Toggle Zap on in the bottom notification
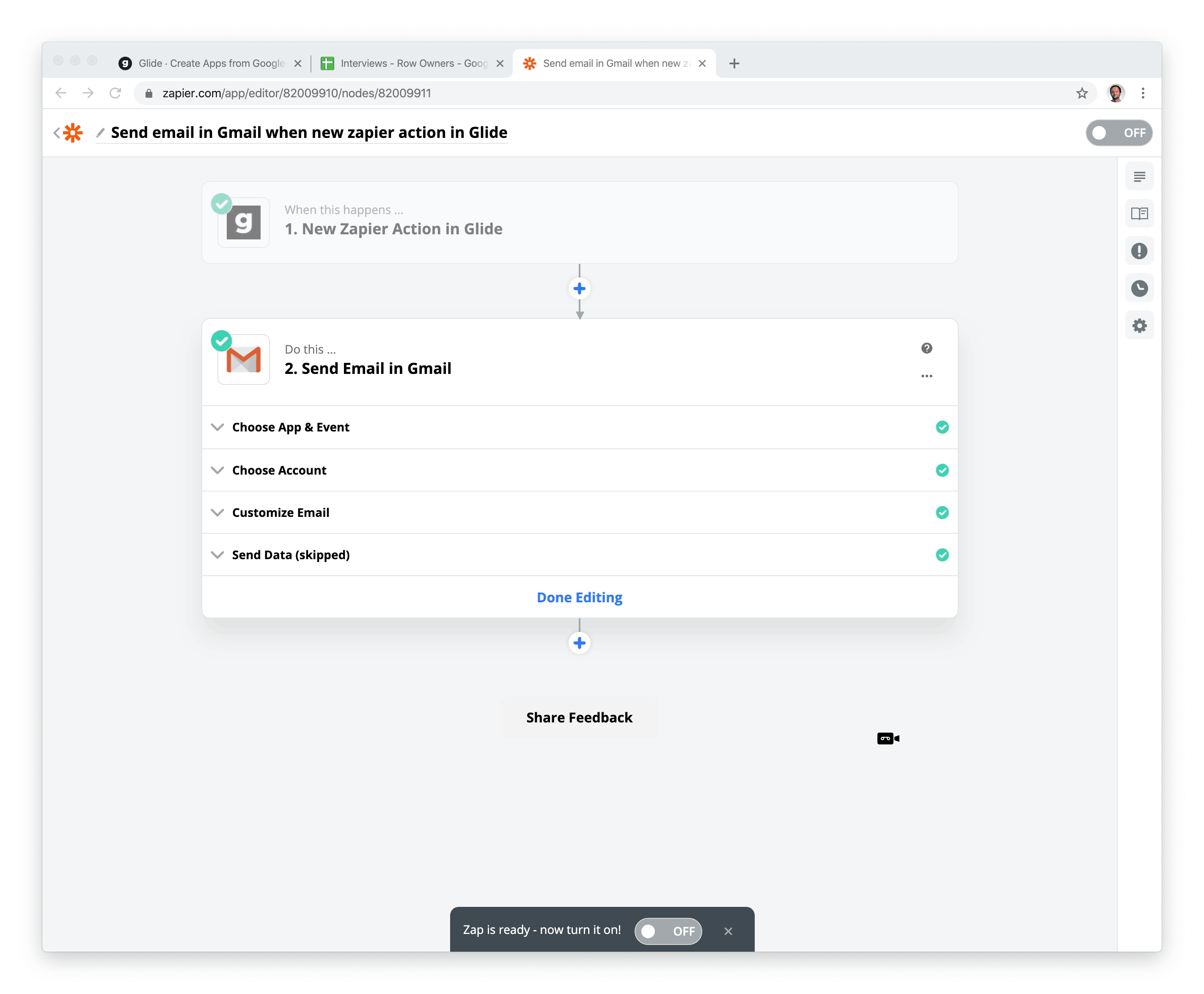 668,931
